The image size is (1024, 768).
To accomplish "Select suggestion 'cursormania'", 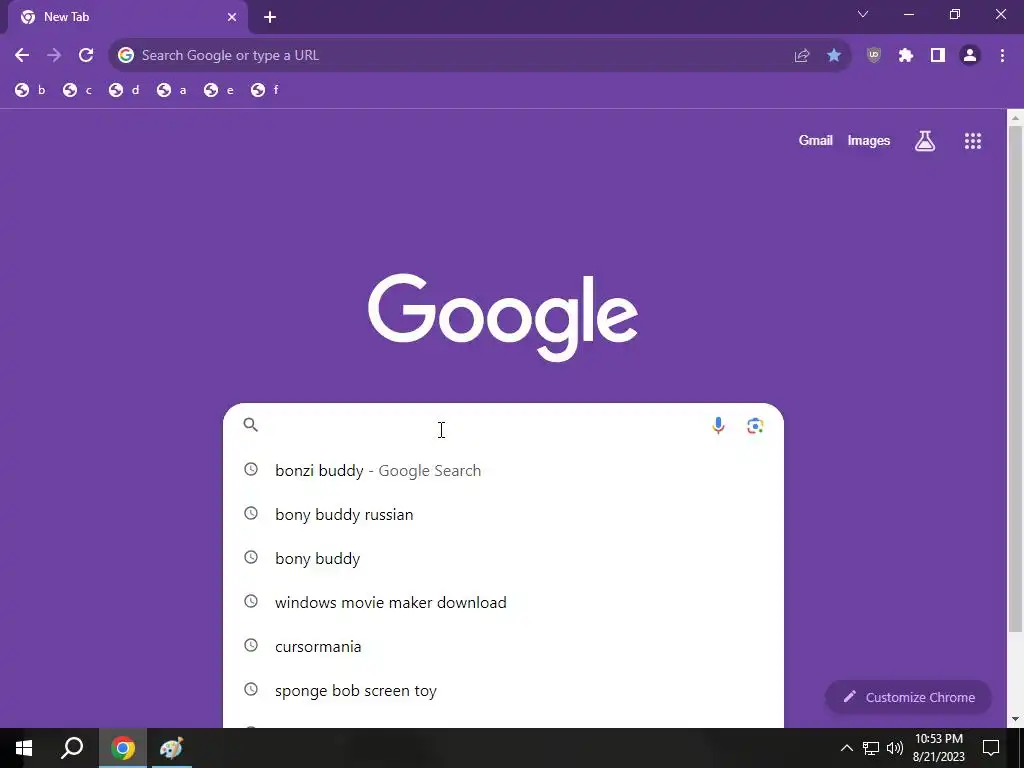I will pyautogui.click(x=503, y=647).
